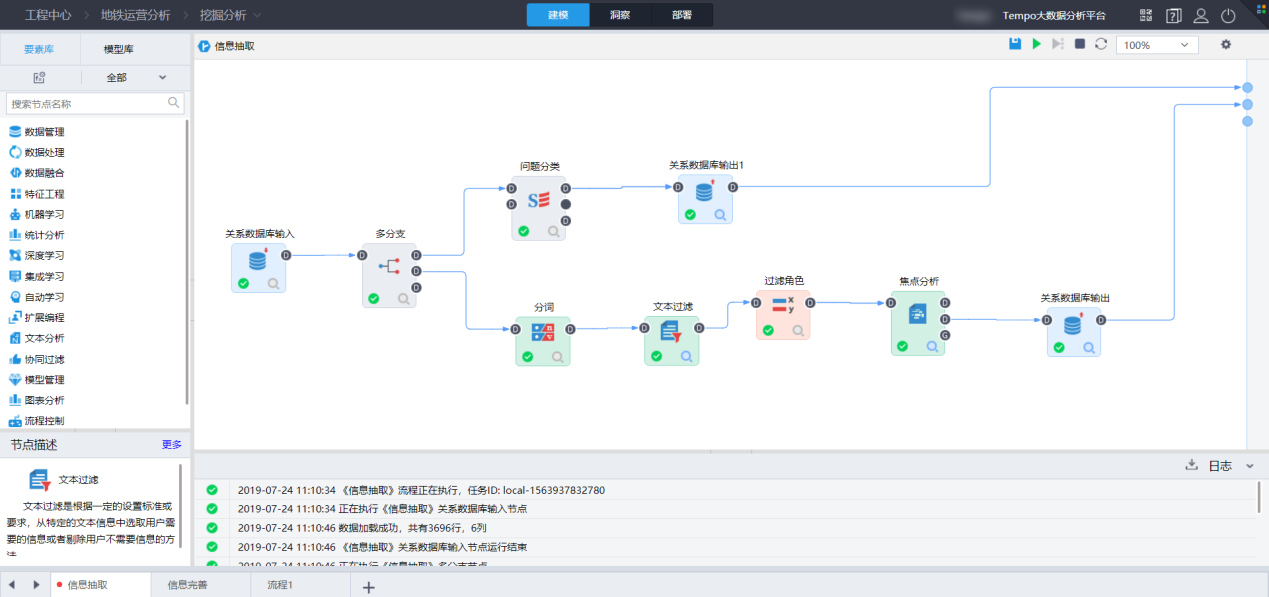Click the refresh icon in the canvas toolbar
The image size is (1269, 597).
[1101, 44]
